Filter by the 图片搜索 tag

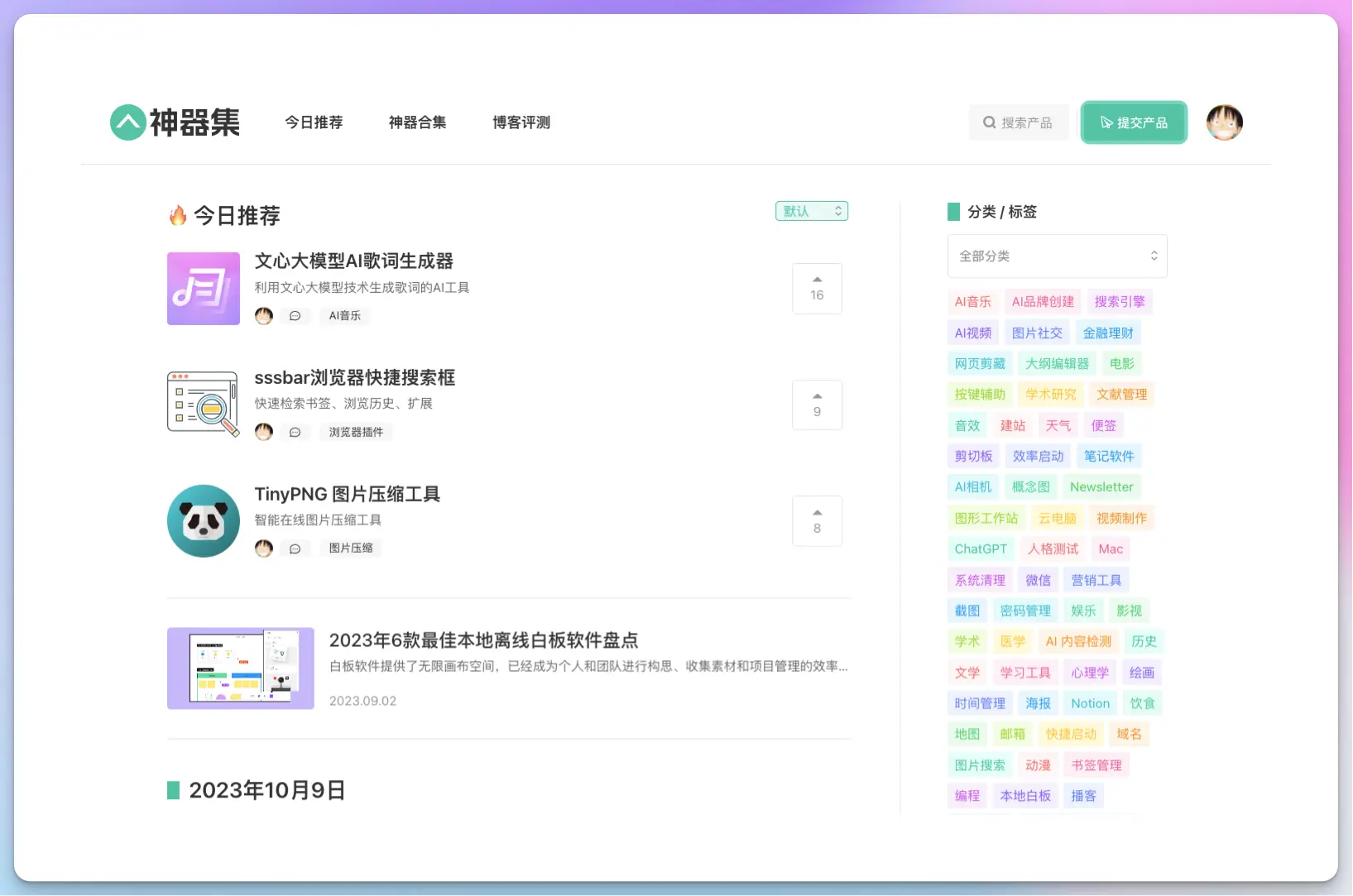980,765
